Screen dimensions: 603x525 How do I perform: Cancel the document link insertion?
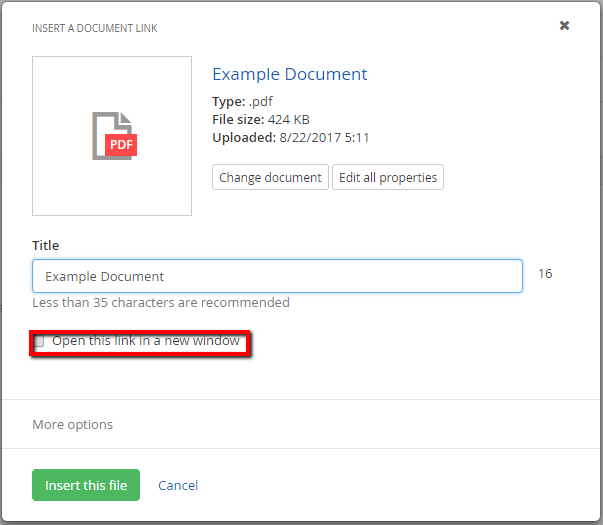click(178, 485)
